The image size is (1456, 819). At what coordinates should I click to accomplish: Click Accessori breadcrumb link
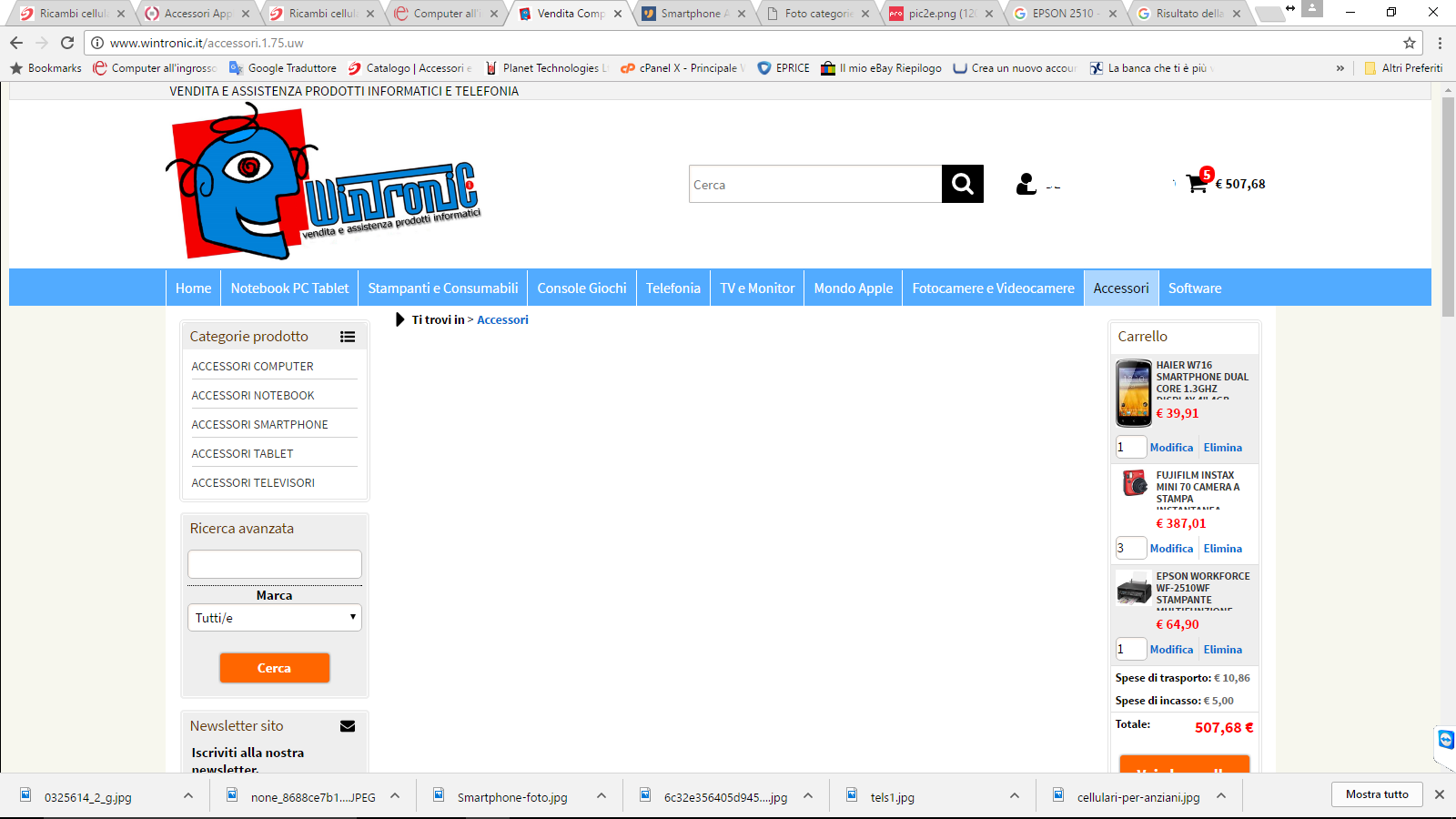[x=502, y=319]
